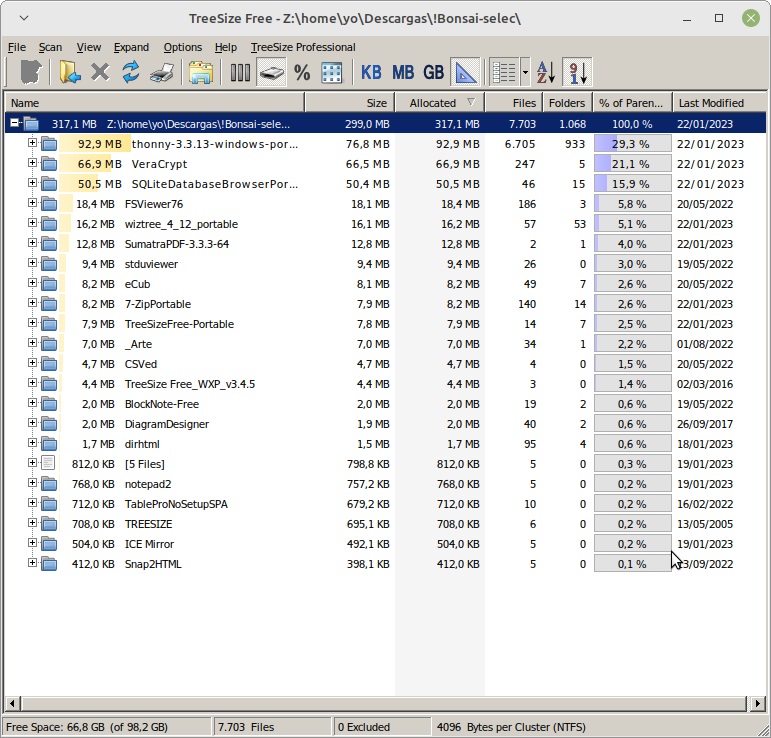Click the thonny percent-of-parent bar
The width and height of the screenshot is (771, 738).
click(x=632, y=144)
